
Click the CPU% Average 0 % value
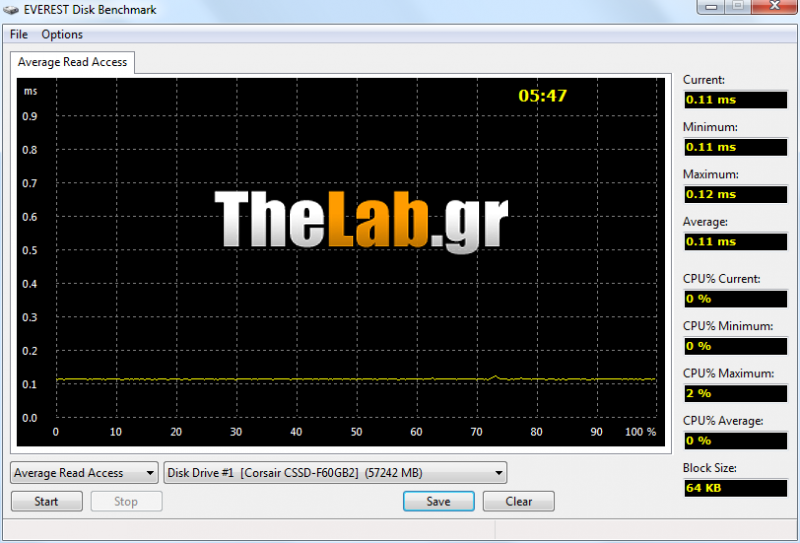735,440
